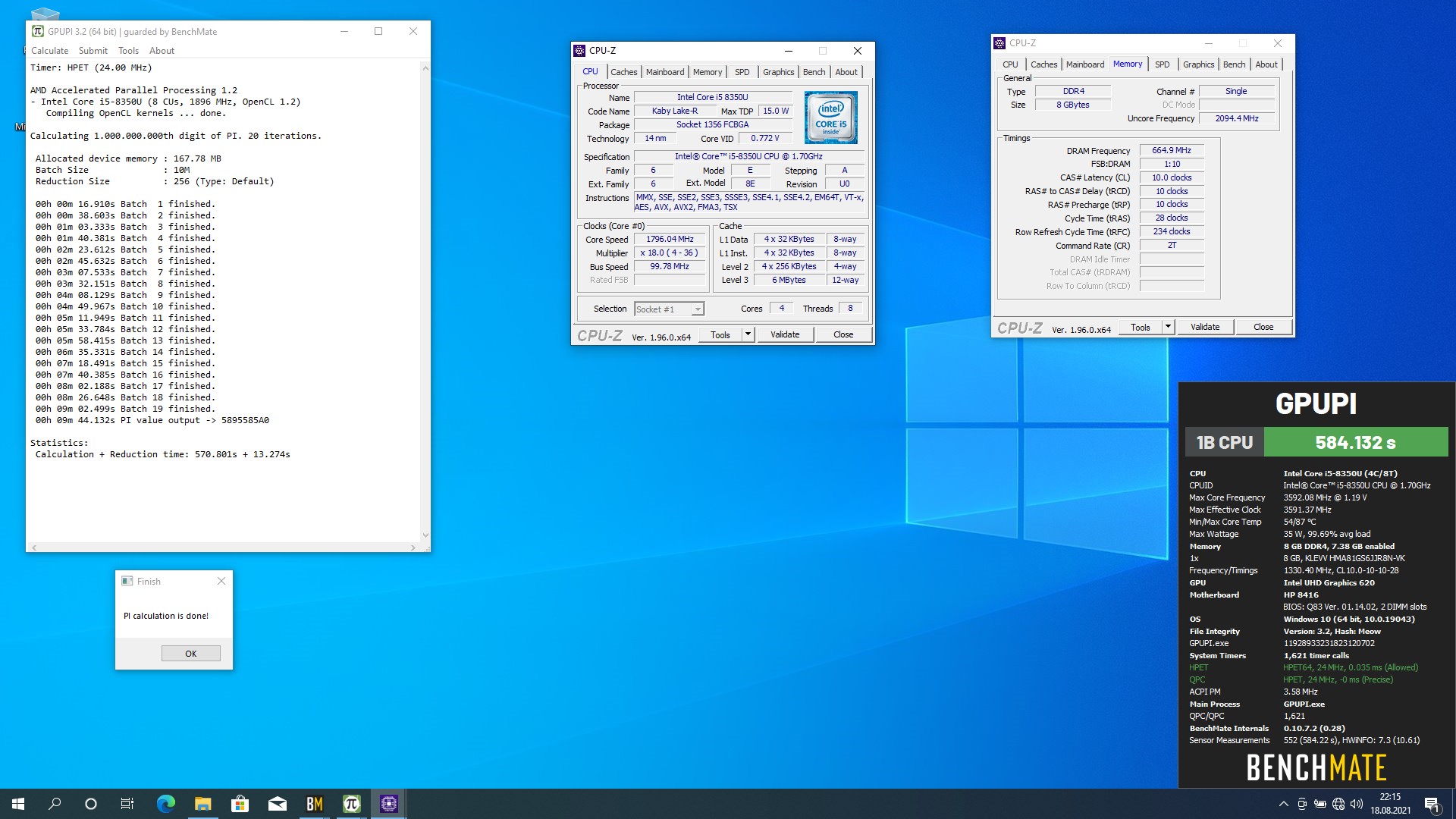Open Submit menu in GPUPI
1456x819 pixels.
(x=93, y=51)
